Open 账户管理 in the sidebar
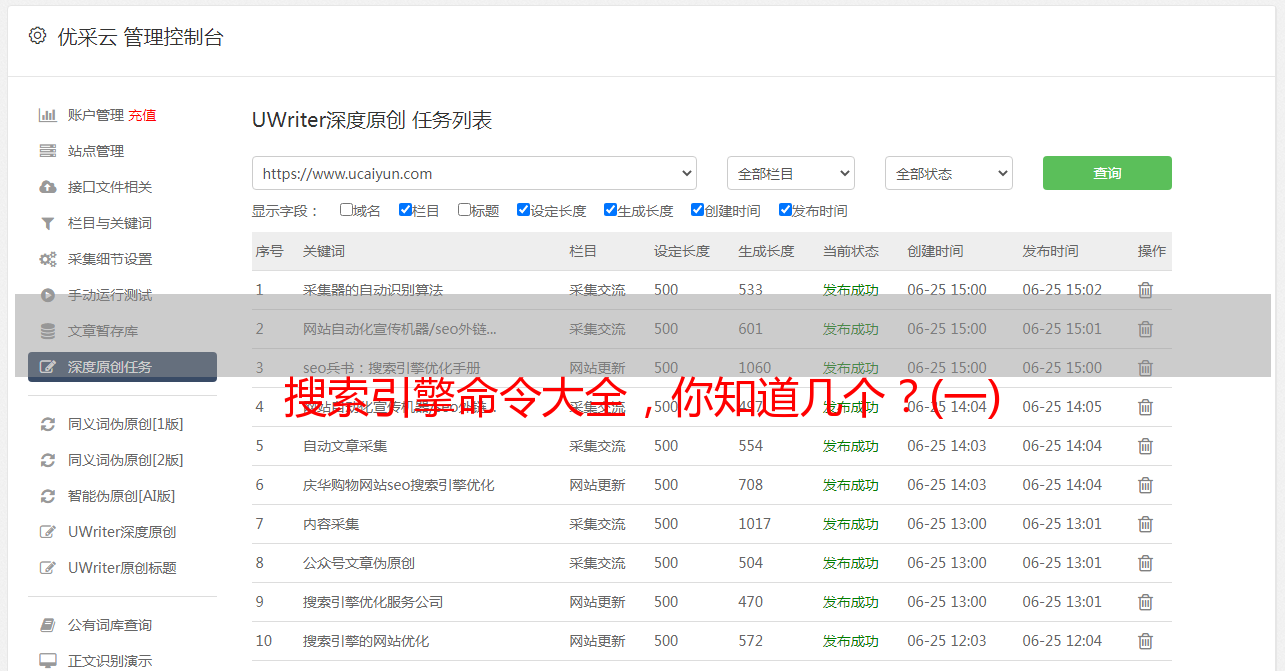Image resolution: width=1285 pixels, height=671 pixels. (96, 115)
